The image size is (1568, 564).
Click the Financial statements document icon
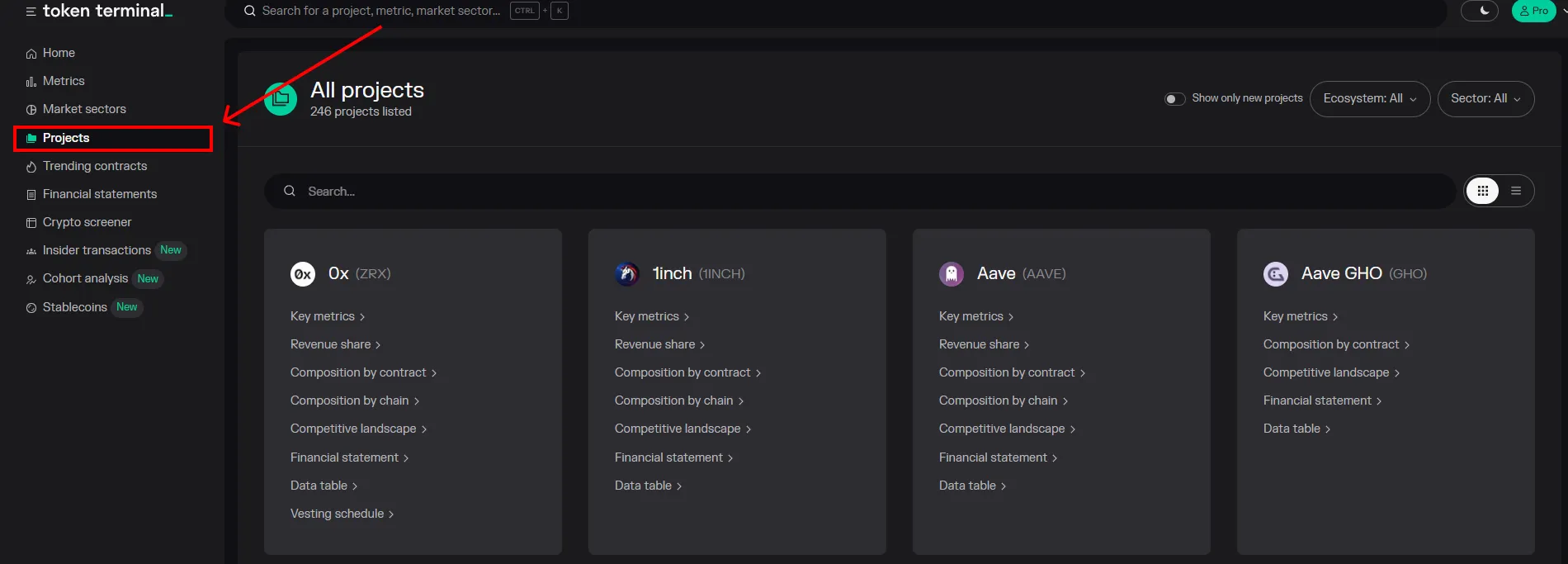[31, 195]
